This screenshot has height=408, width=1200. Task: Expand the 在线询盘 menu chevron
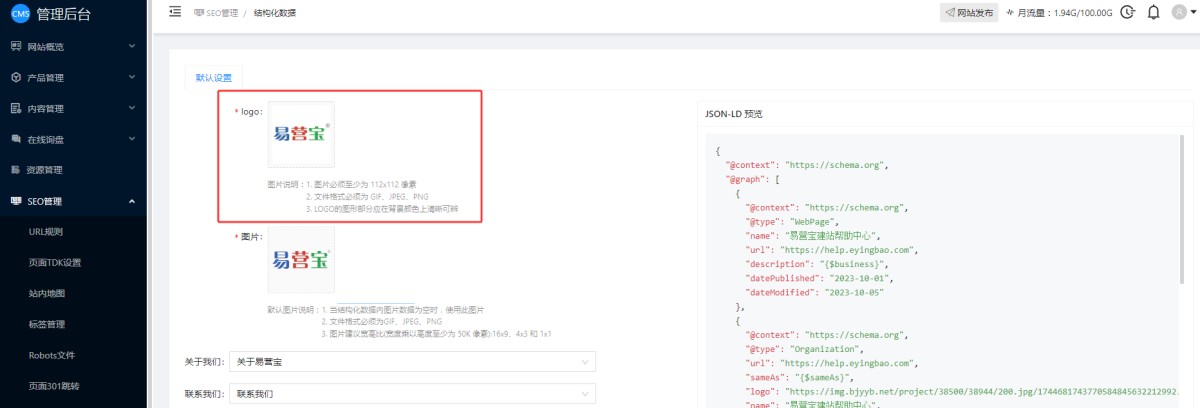coord(132,139)
